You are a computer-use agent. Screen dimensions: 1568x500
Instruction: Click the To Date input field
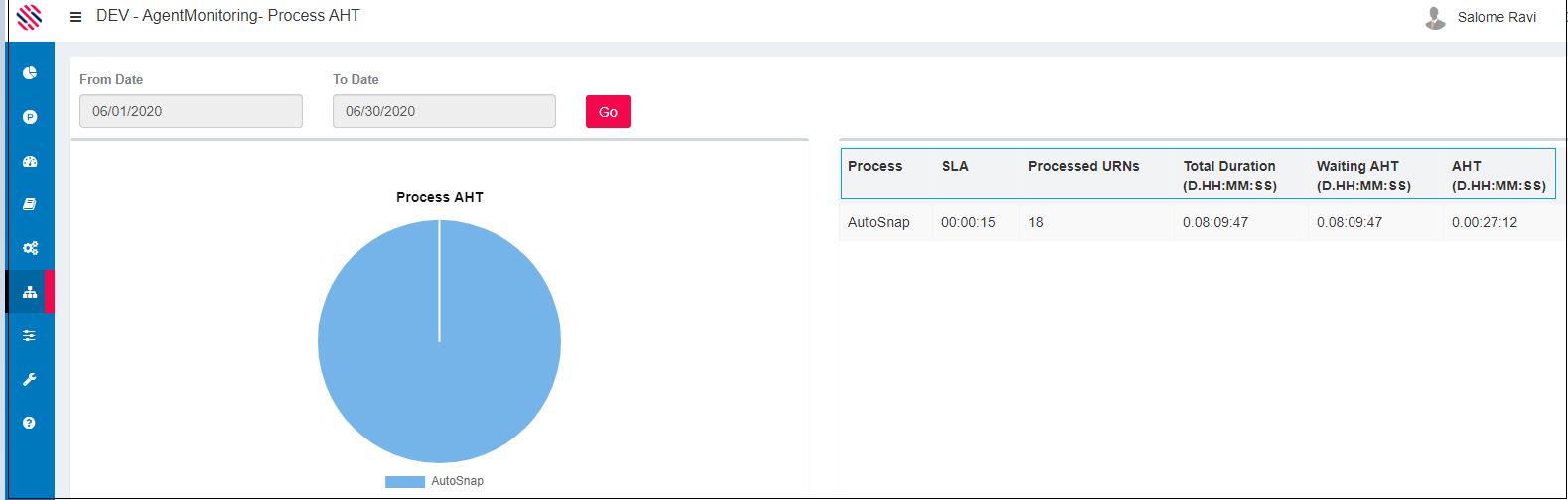pyautogui.click(x=444, y=111)
